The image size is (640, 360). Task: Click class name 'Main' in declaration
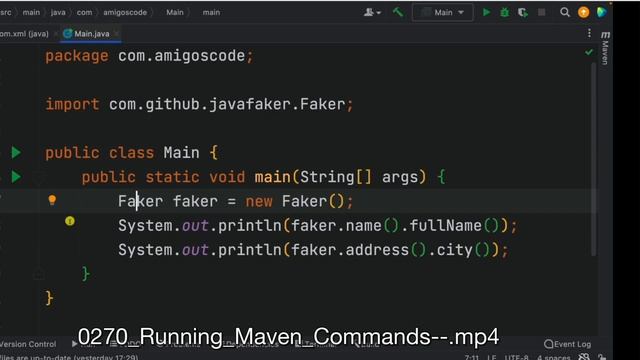(181, 153)
